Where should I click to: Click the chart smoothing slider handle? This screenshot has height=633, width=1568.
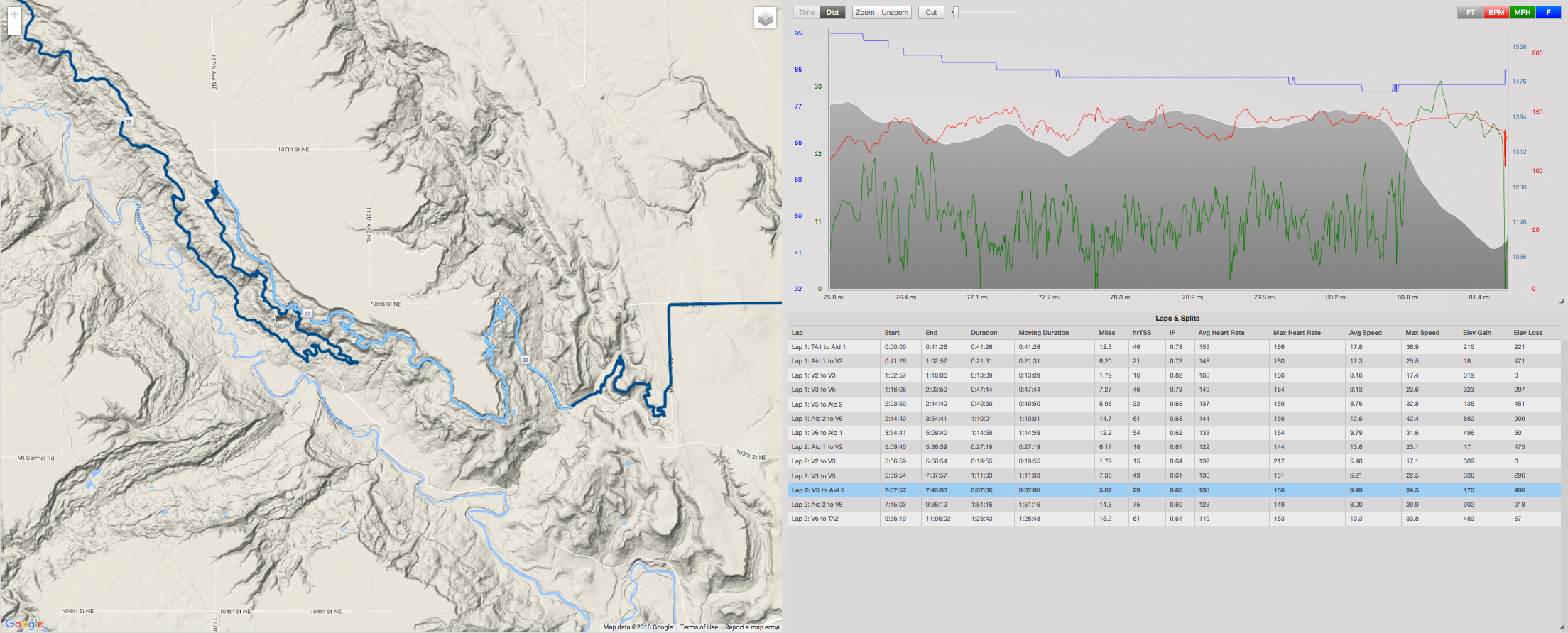tap(956, 12)
